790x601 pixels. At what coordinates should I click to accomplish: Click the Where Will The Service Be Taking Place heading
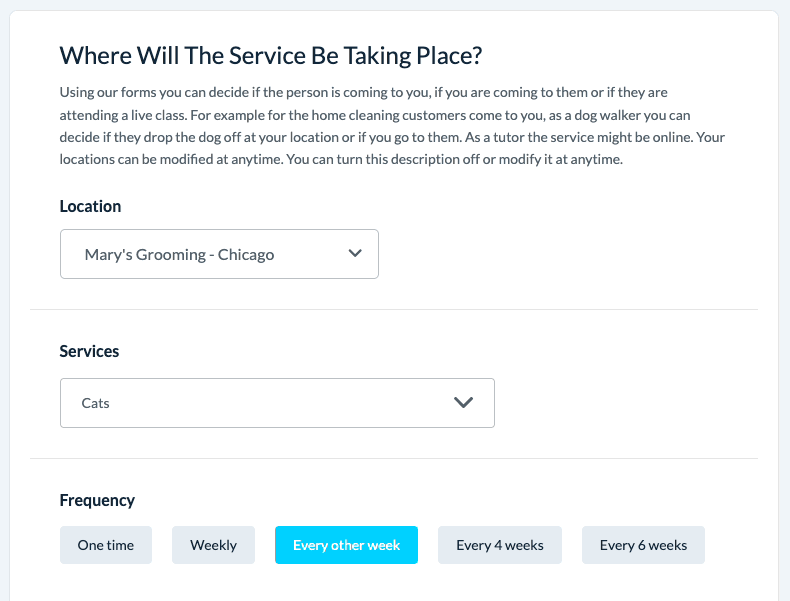click(x=272, y=55)
